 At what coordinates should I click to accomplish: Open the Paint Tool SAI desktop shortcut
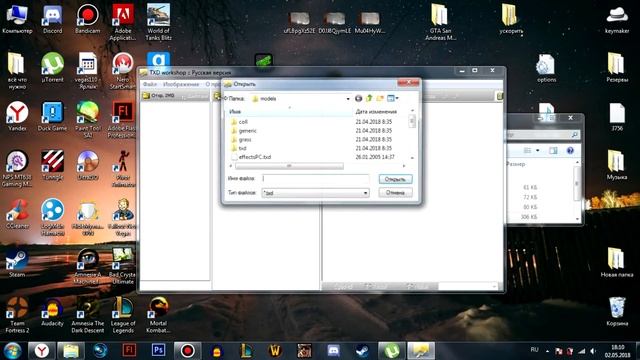pyautogui.click(x=88, y=120)
